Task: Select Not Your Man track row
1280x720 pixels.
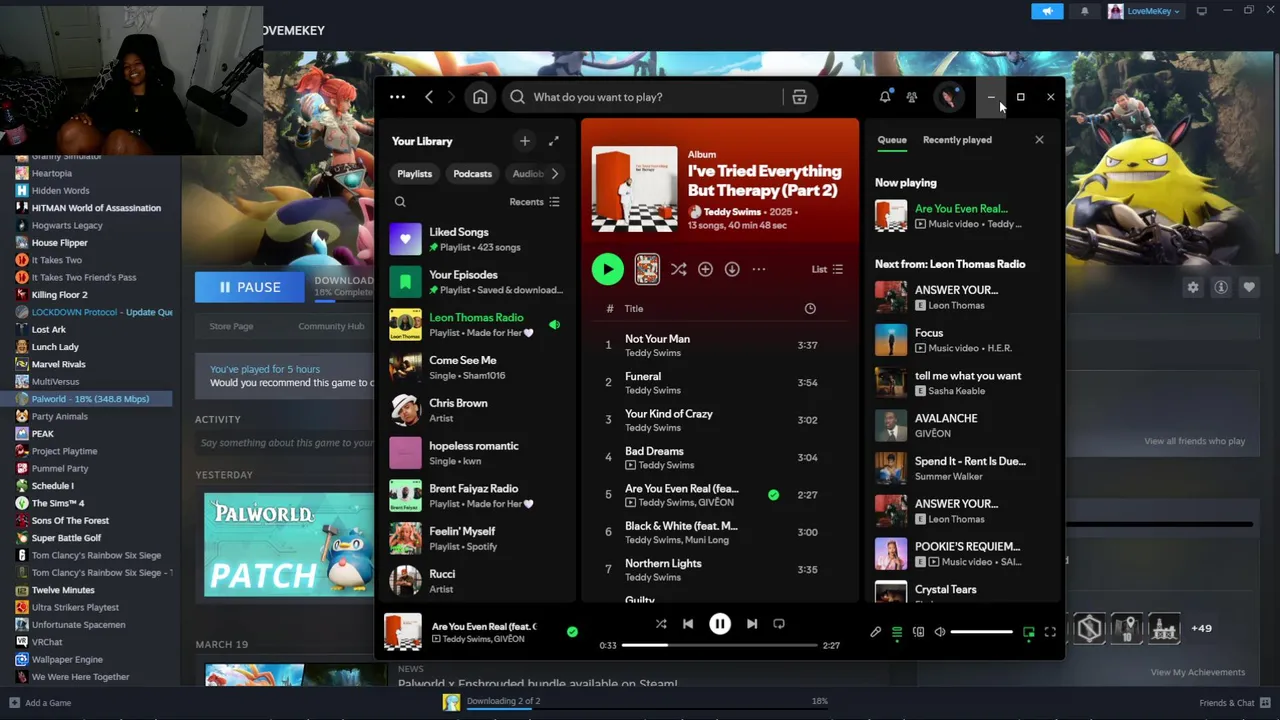Action: (x=718, y=345)
